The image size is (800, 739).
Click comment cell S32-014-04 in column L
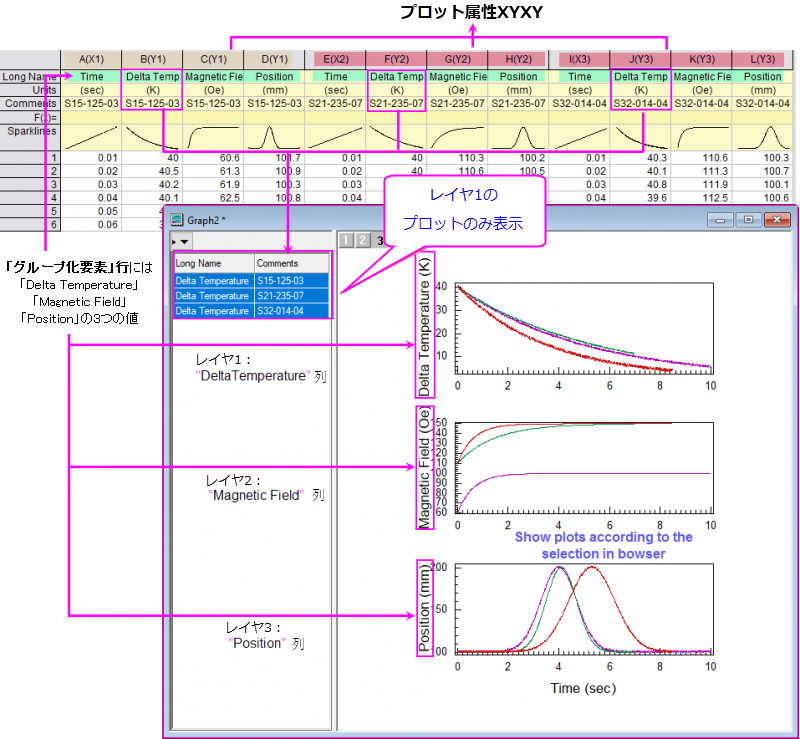click(762, 104)
